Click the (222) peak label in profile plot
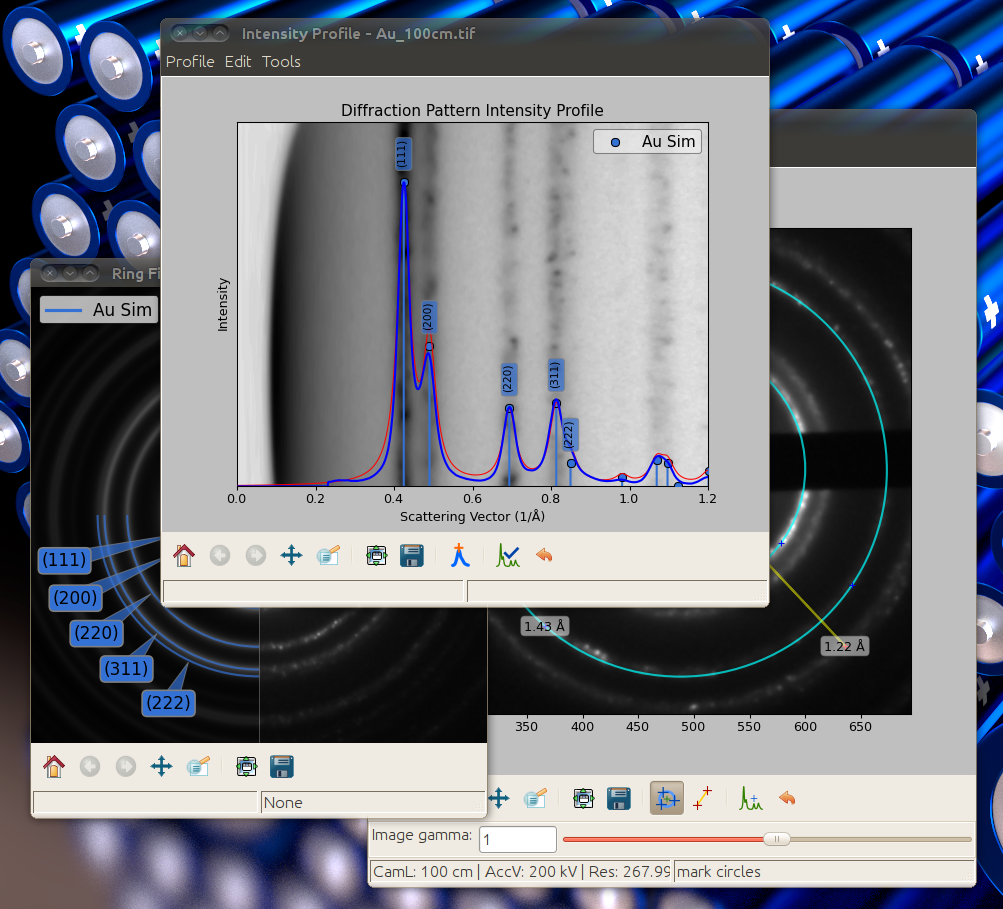1003x909 pixels. point(569,435)
